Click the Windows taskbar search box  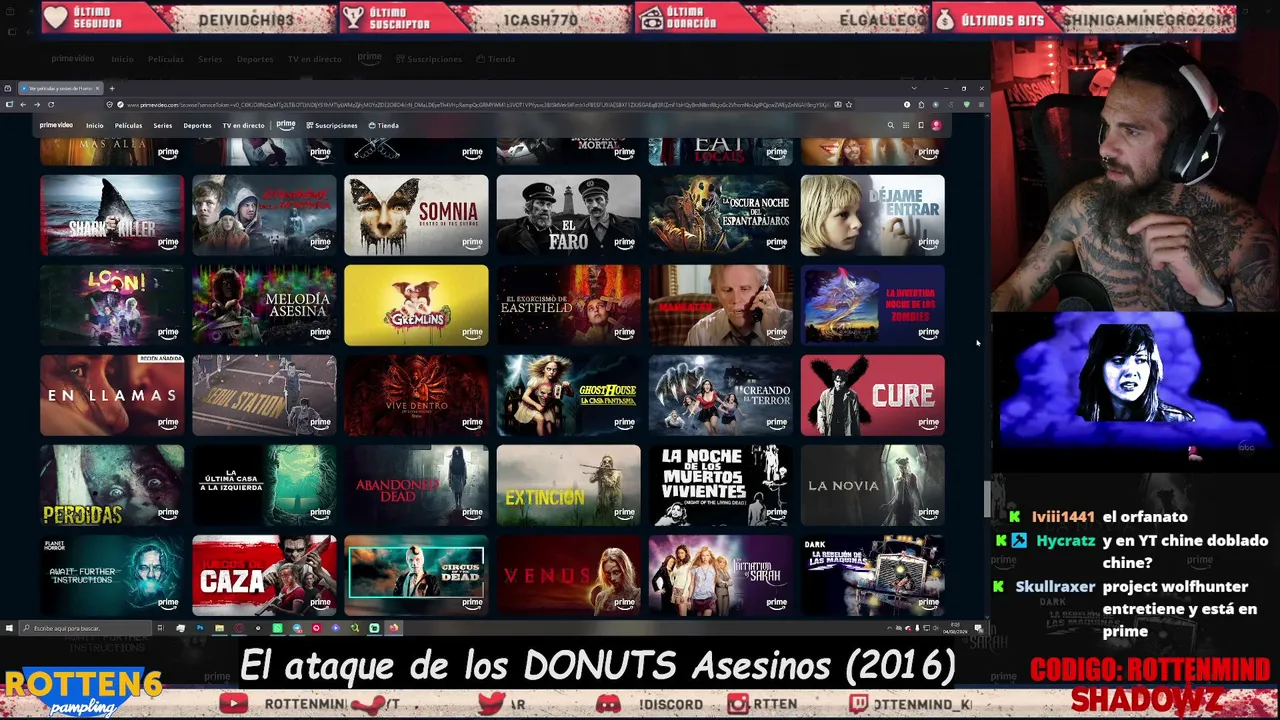(x=86, y=628)
